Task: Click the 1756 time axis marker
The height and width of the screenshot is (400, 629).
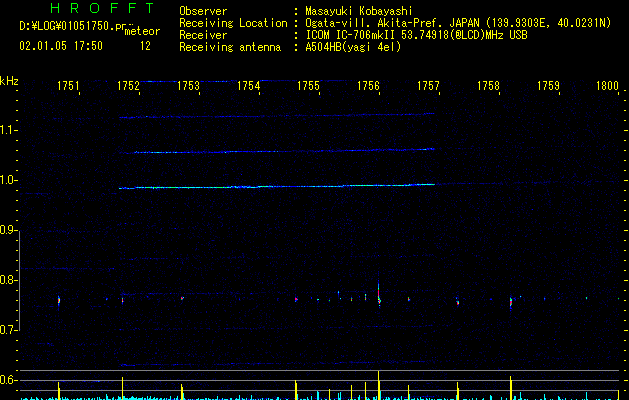Action: [x=368, y=86]
